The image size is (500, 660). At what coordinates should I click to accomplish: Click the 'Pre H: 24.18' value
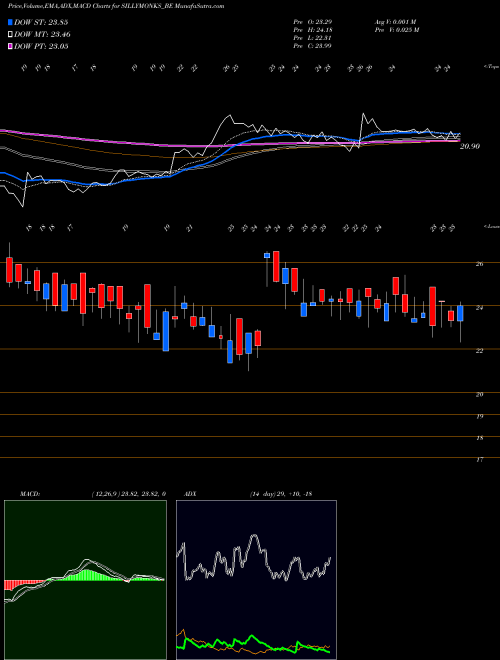315,30
